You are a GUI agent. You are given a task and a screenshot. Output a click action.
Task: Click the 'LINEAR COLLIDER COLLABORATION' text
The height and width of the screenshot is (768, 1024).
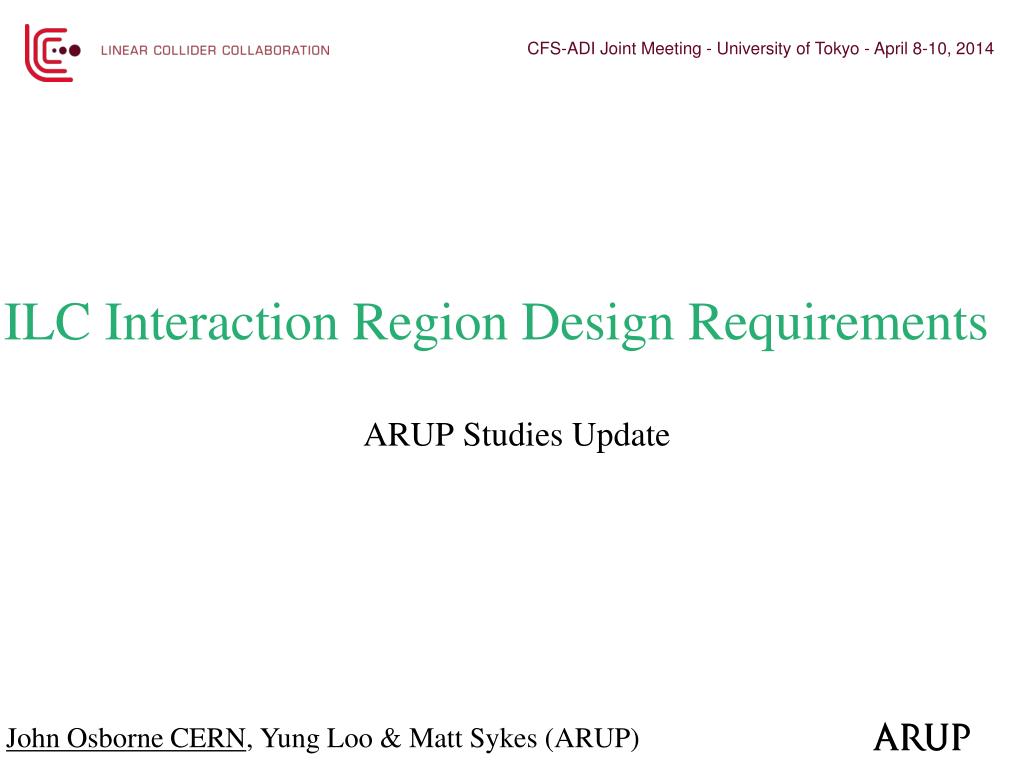(216, 50)
